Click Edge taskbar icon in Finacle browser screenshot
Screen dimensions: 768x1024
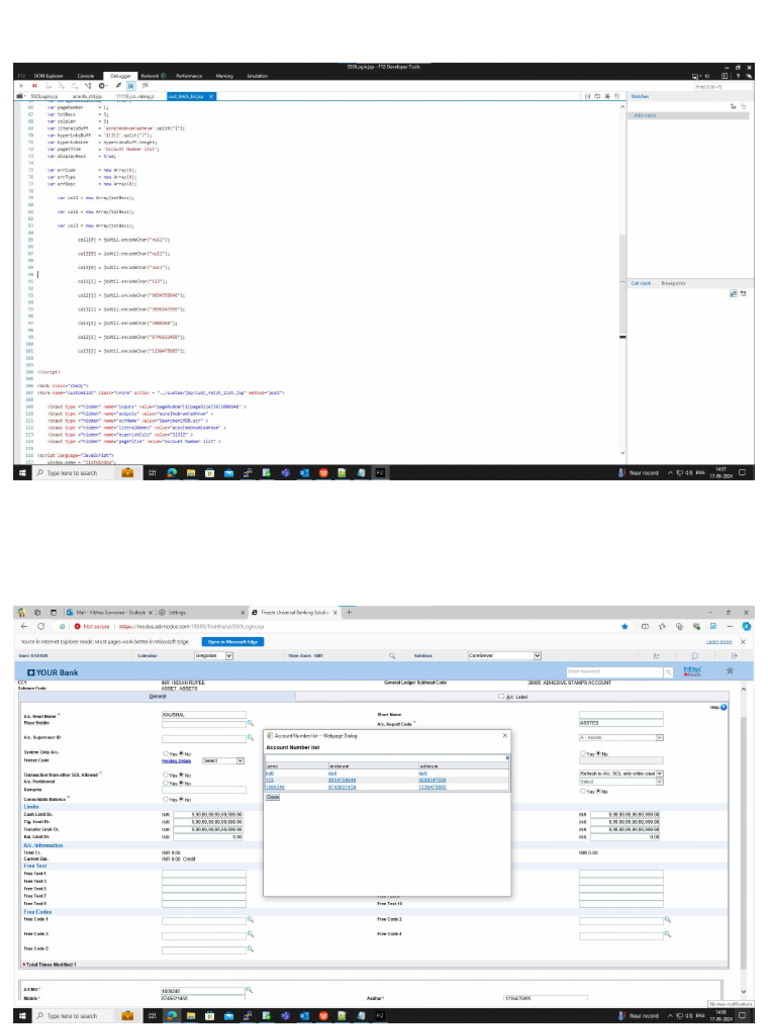(x=172, y=1016)
